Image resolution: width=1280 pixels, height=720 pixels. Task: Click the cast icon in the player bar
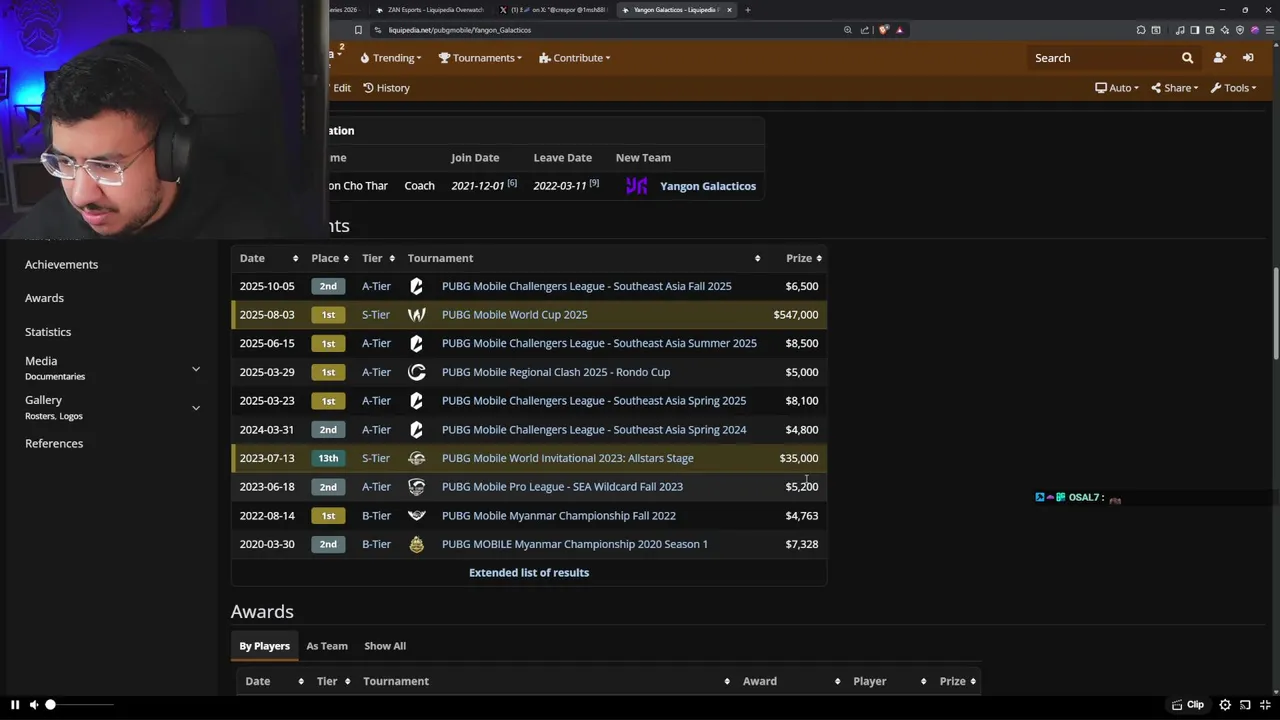[1246, 705]
